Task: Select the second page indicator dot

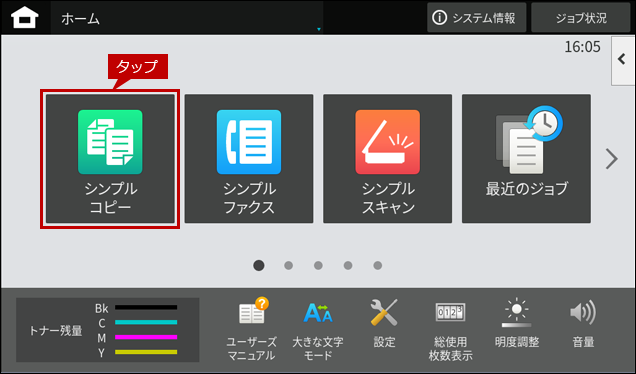Action: coord(288,265)
